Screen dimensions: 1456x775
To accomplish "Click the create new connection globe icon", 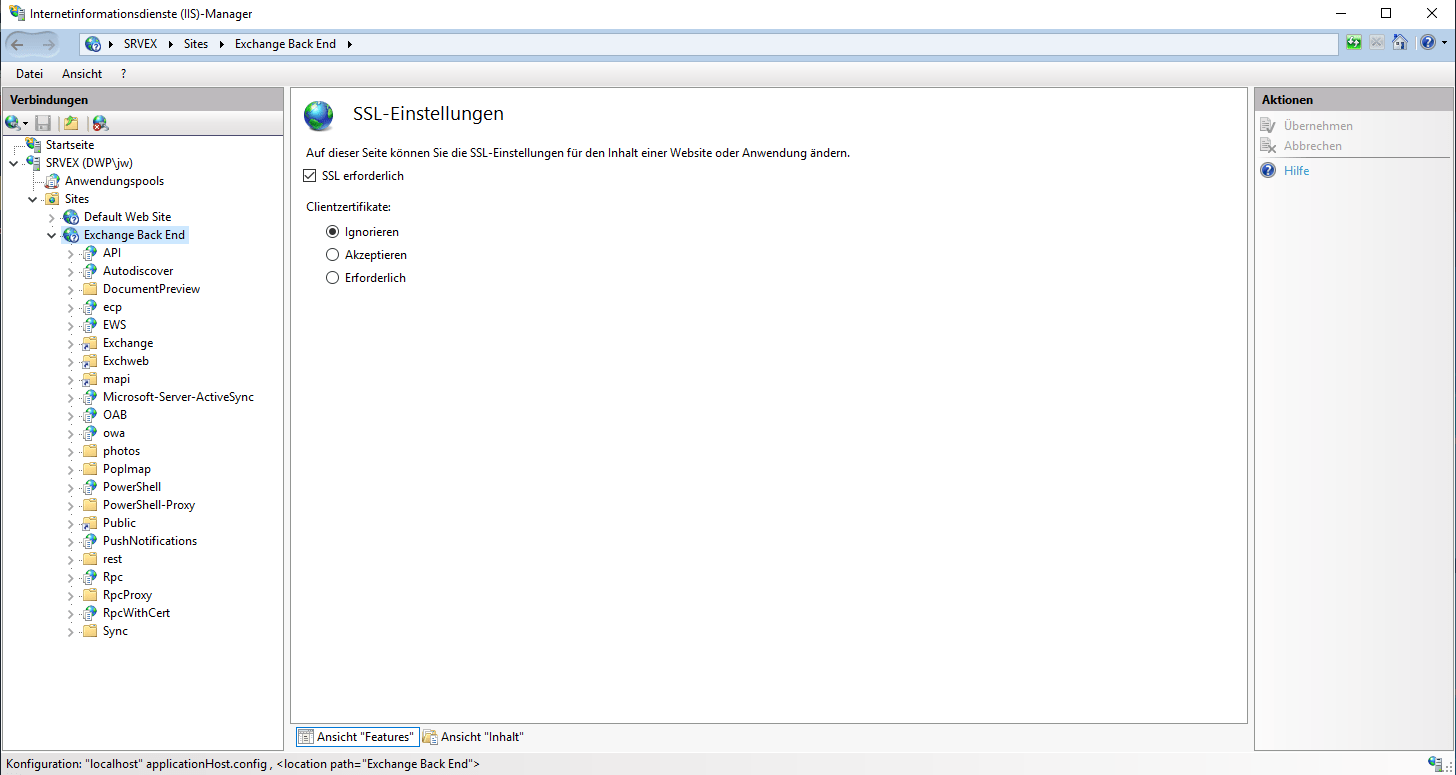I will [x=13, y=123].
